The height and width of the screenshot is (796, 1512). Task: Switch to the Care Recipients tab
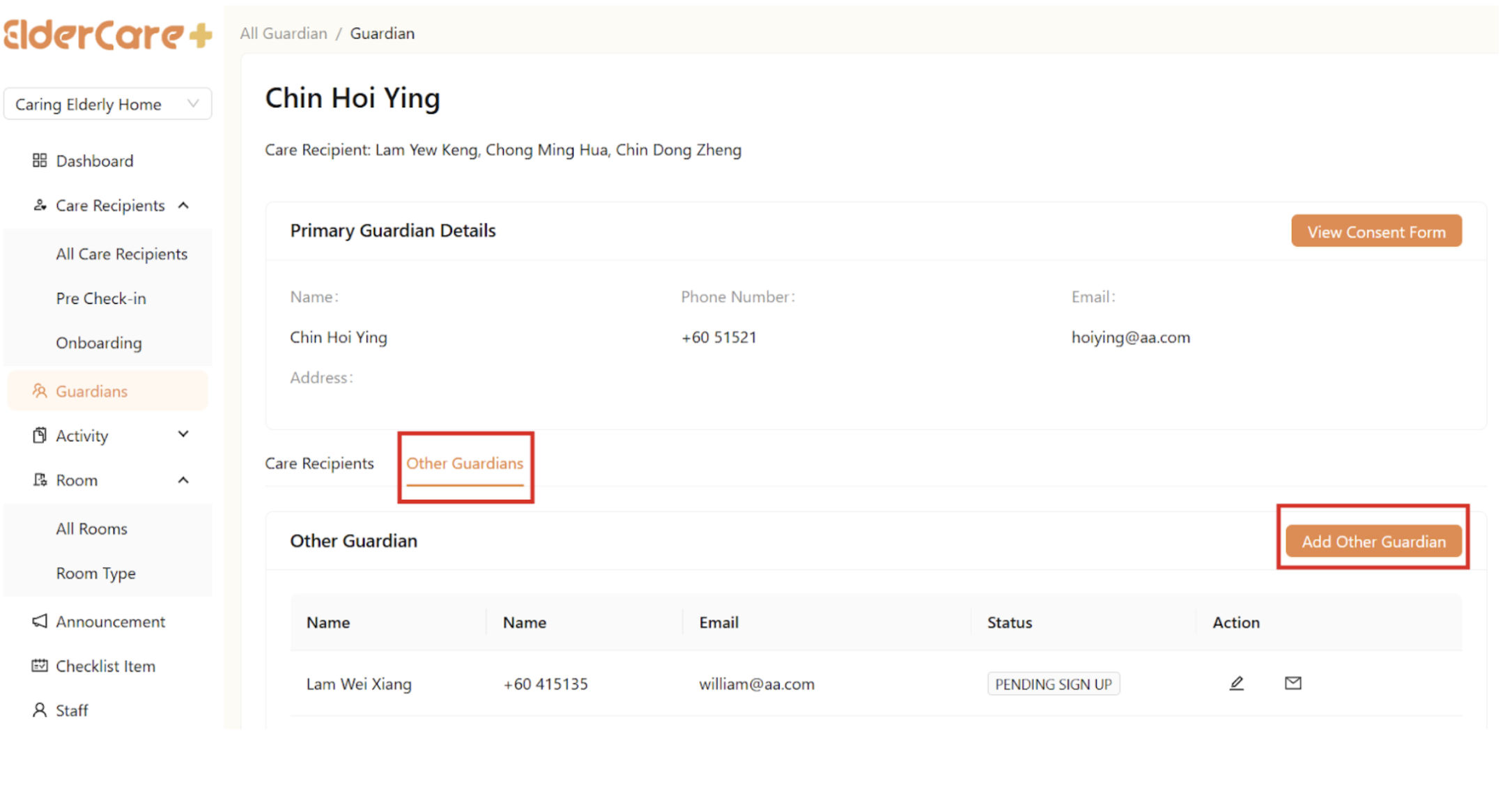click(319, 464)
